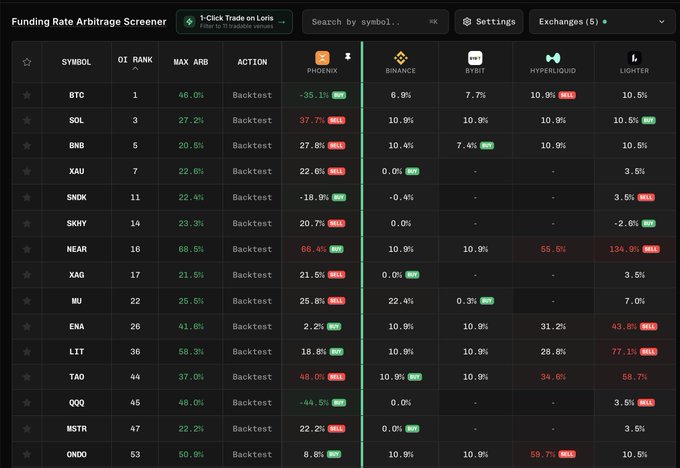Star the BNB row
Image resolution: width=680 pixels, height=468 pixels.
tap(27, 145)
